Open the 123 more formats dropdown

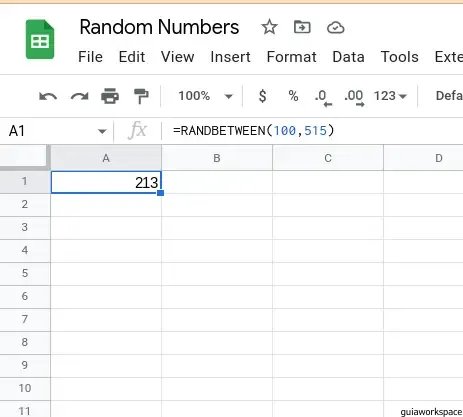[390, 96]
